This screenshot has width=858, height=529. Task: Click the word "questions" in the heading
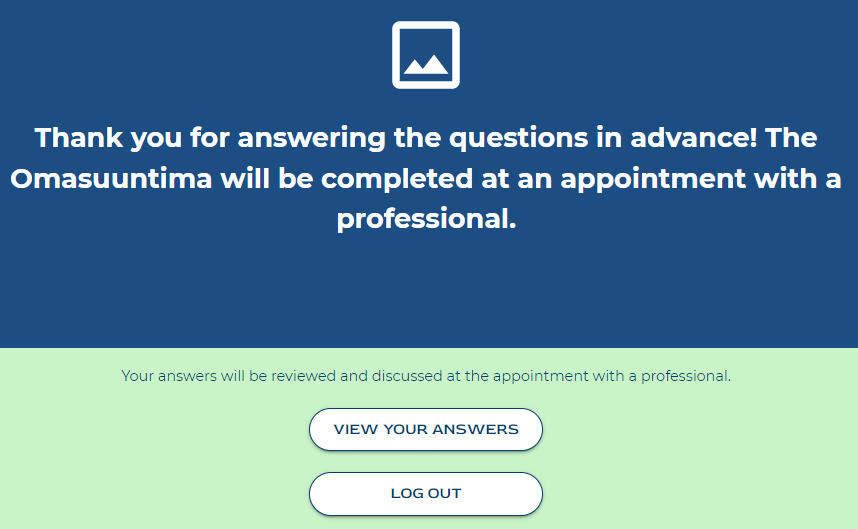[x=518, y=138]
